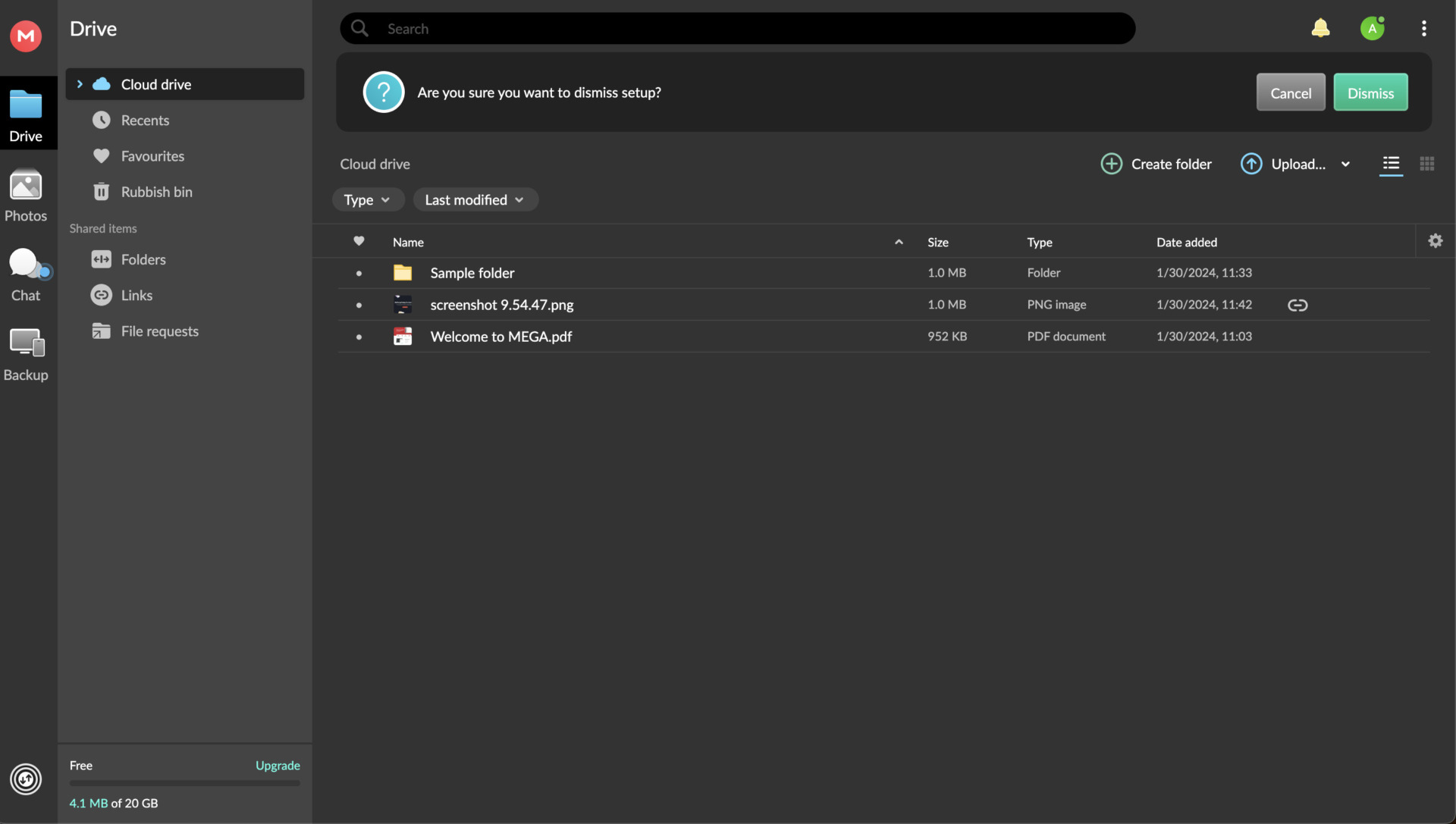Switch to grid view layout
The height and width of the screenshot is (824, 1456).
(1427, 164)
